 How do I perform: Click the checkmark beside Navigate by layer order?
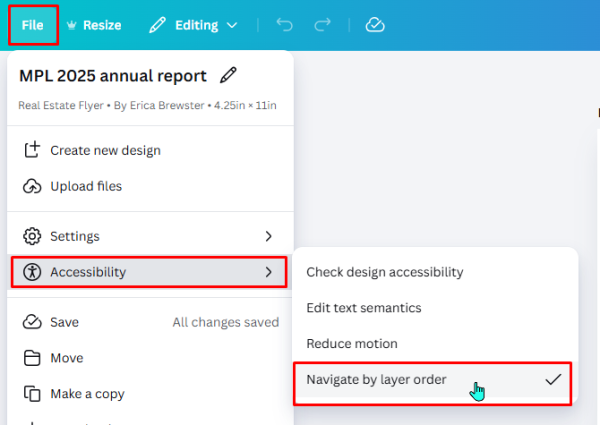(x=553, y=379)
